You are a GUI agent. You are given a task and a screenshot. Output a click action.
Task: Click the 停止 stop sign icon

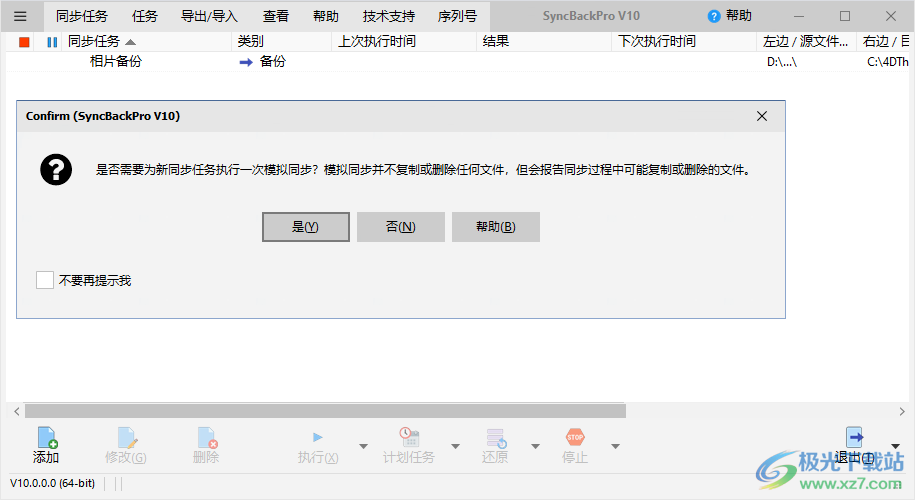coord(575,437)
